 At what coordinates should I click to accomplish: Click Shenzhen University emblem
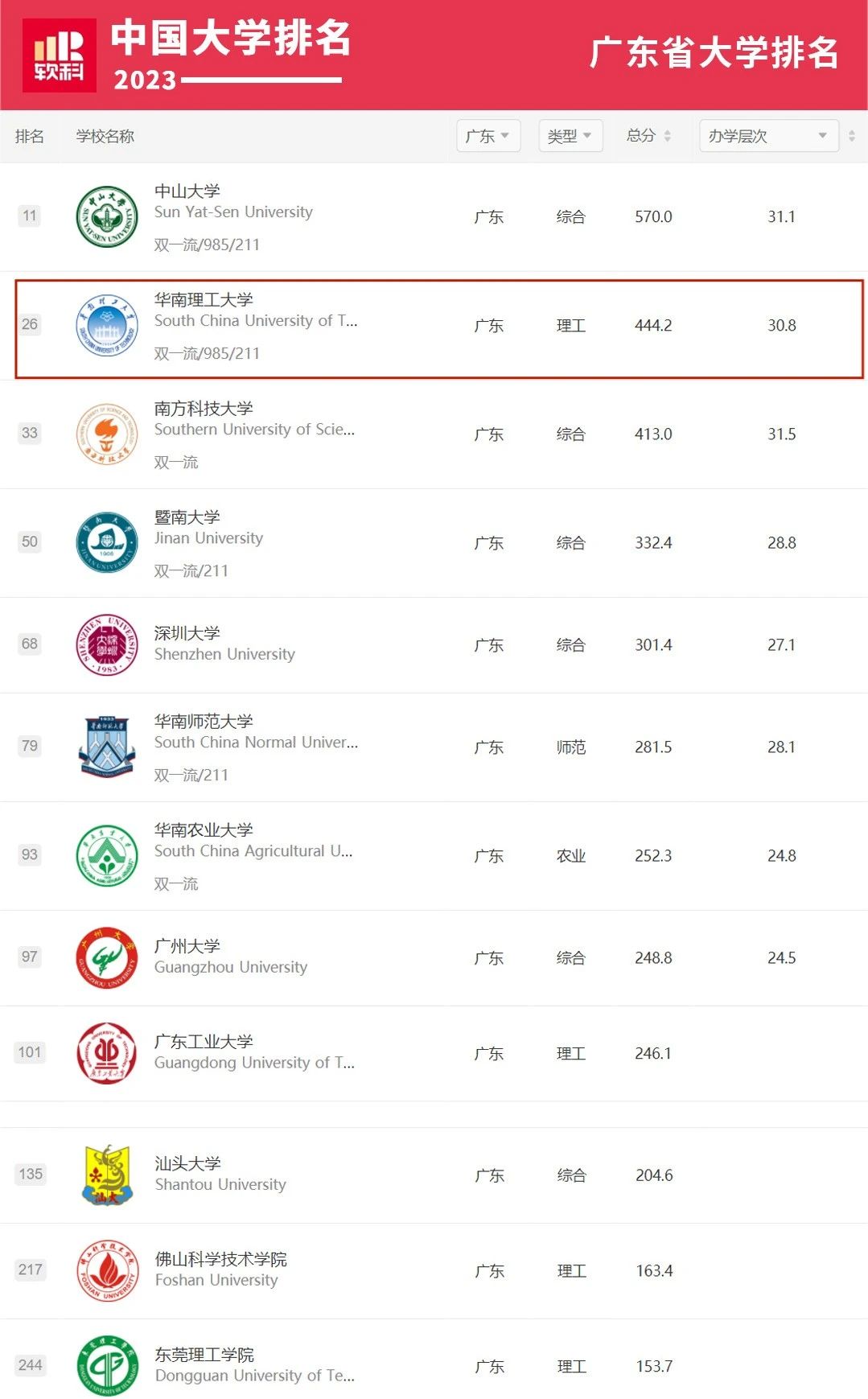pos(107,644)
